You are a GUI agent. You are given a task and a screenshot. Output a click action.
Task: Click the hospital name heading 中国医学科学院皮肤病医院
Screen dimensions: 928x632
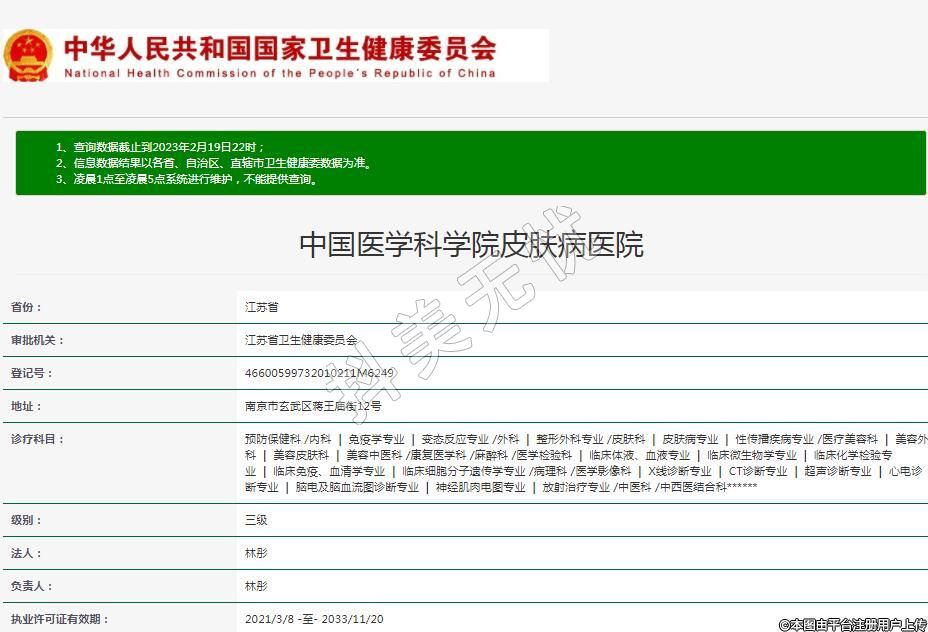[x=471, y=244]
